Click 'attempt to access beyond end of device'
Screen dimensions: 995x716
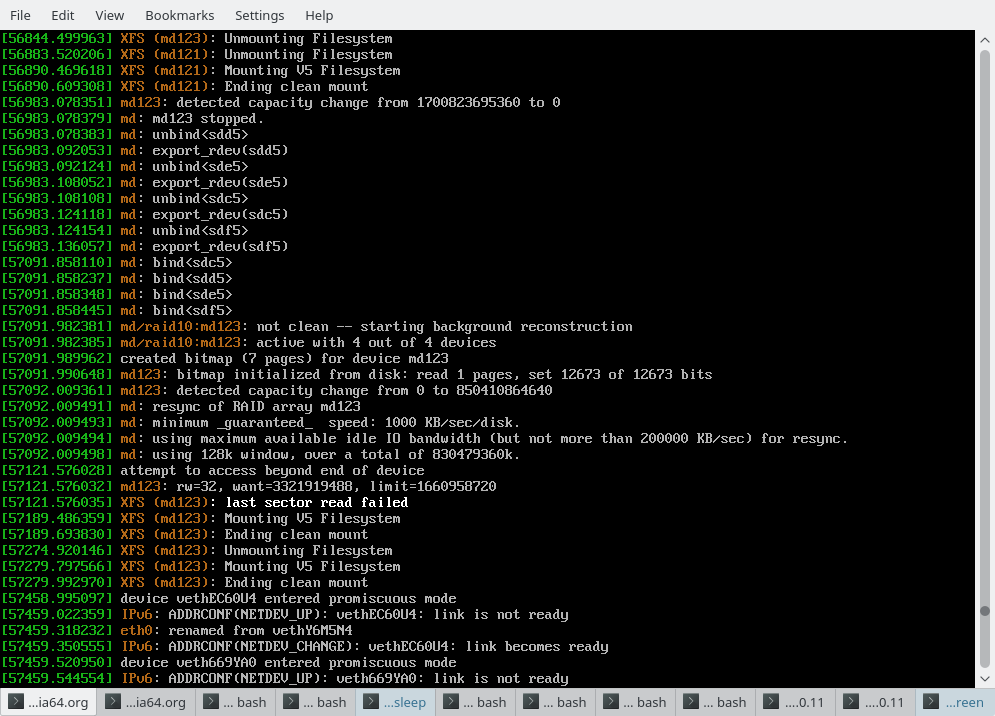[x=272, y=470]
